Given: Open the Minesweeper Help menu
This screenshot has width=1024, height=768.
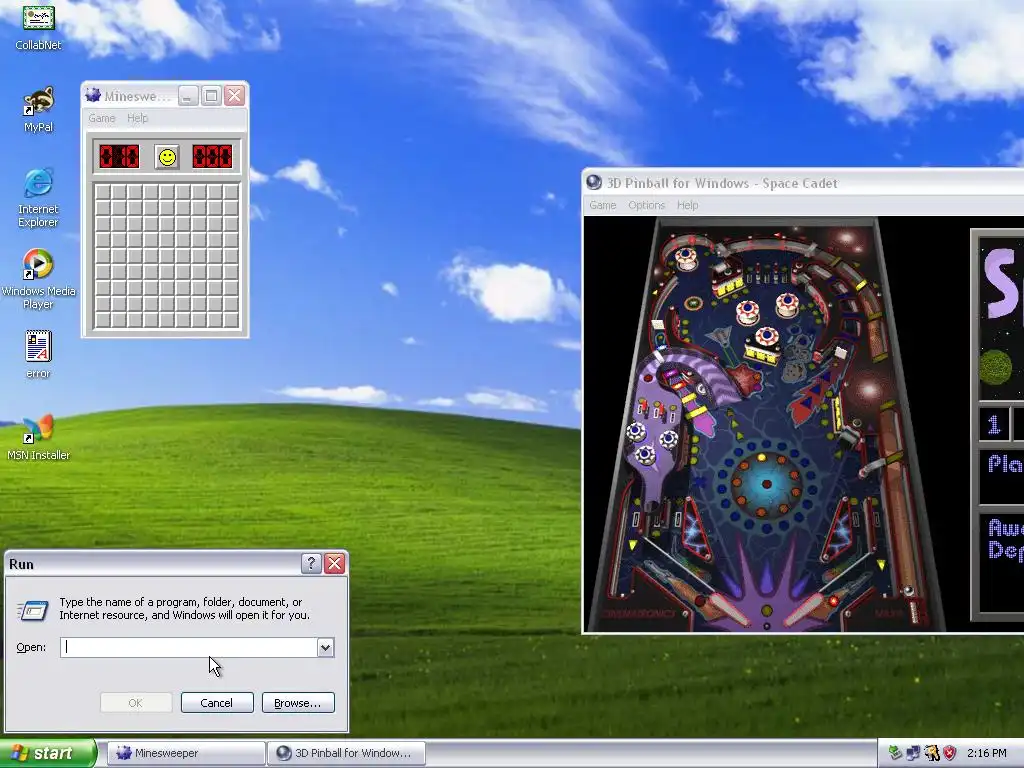Looking at the screenshot, I should pyautogui.click(x=137, y=118).
